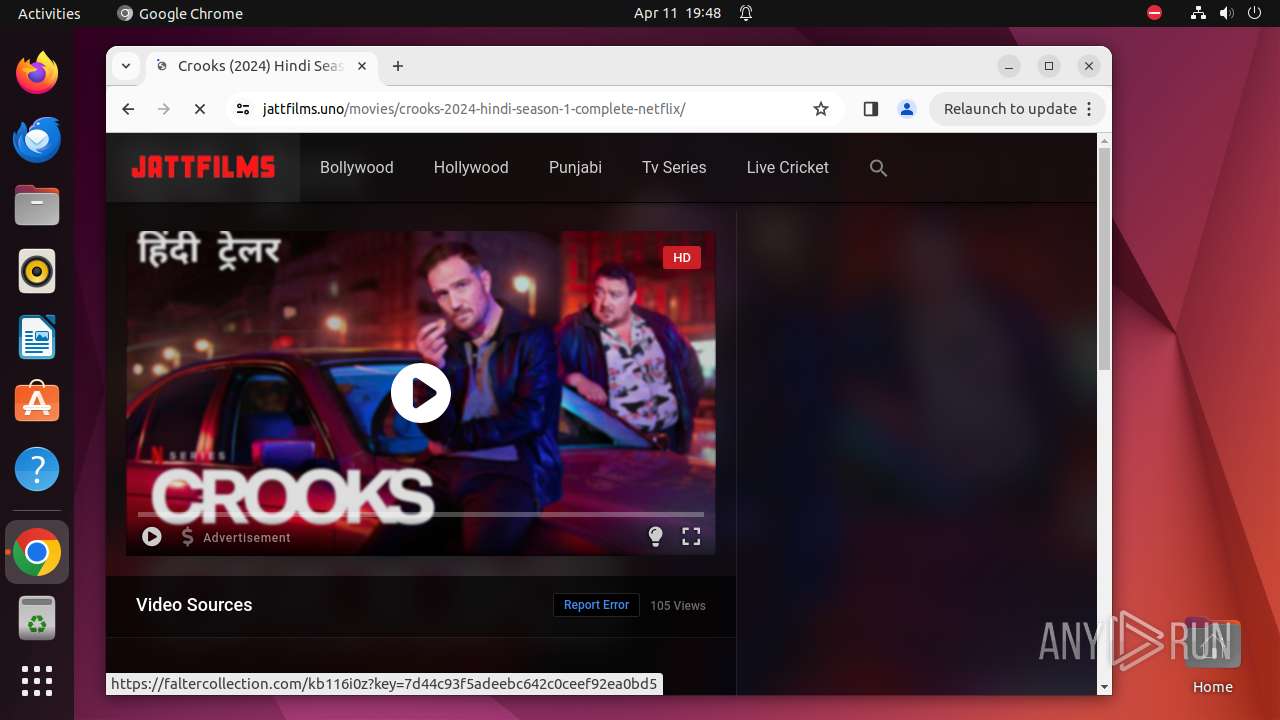Open the Jattfilms search magnifier
Image resolution: width=1280 pixels, height=720 pixels.
pos(878,168)
